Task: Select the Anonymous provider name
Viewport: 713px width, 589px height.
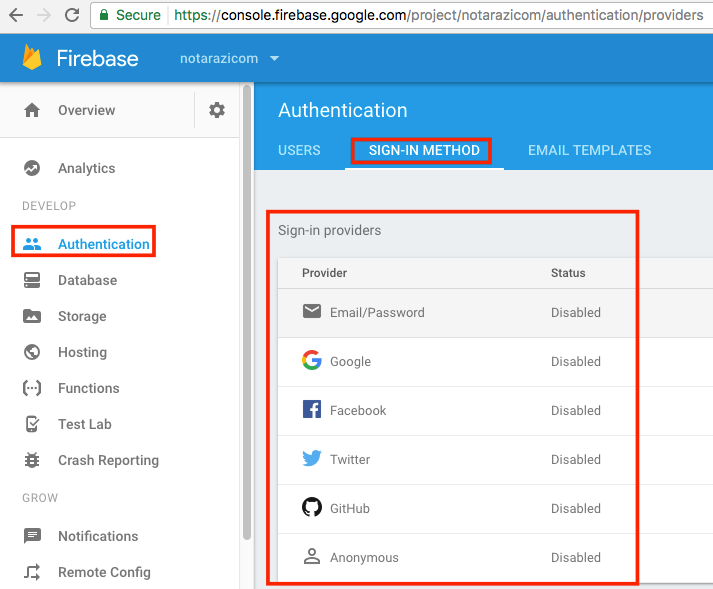Action: [x=364, y=558]
